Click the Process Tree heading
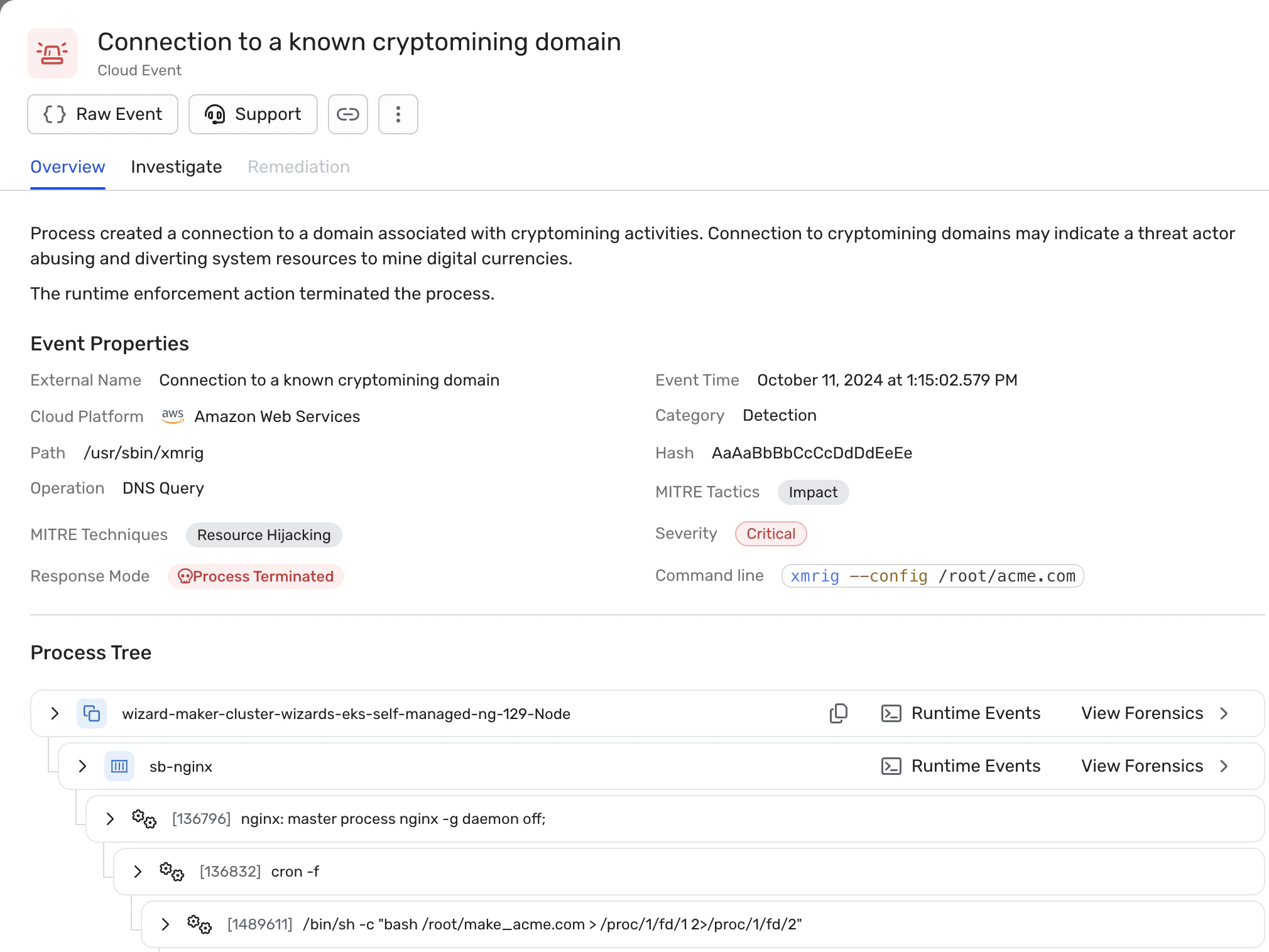The height and width of the screenshot is (952, 1269). [x=91, y=652]
